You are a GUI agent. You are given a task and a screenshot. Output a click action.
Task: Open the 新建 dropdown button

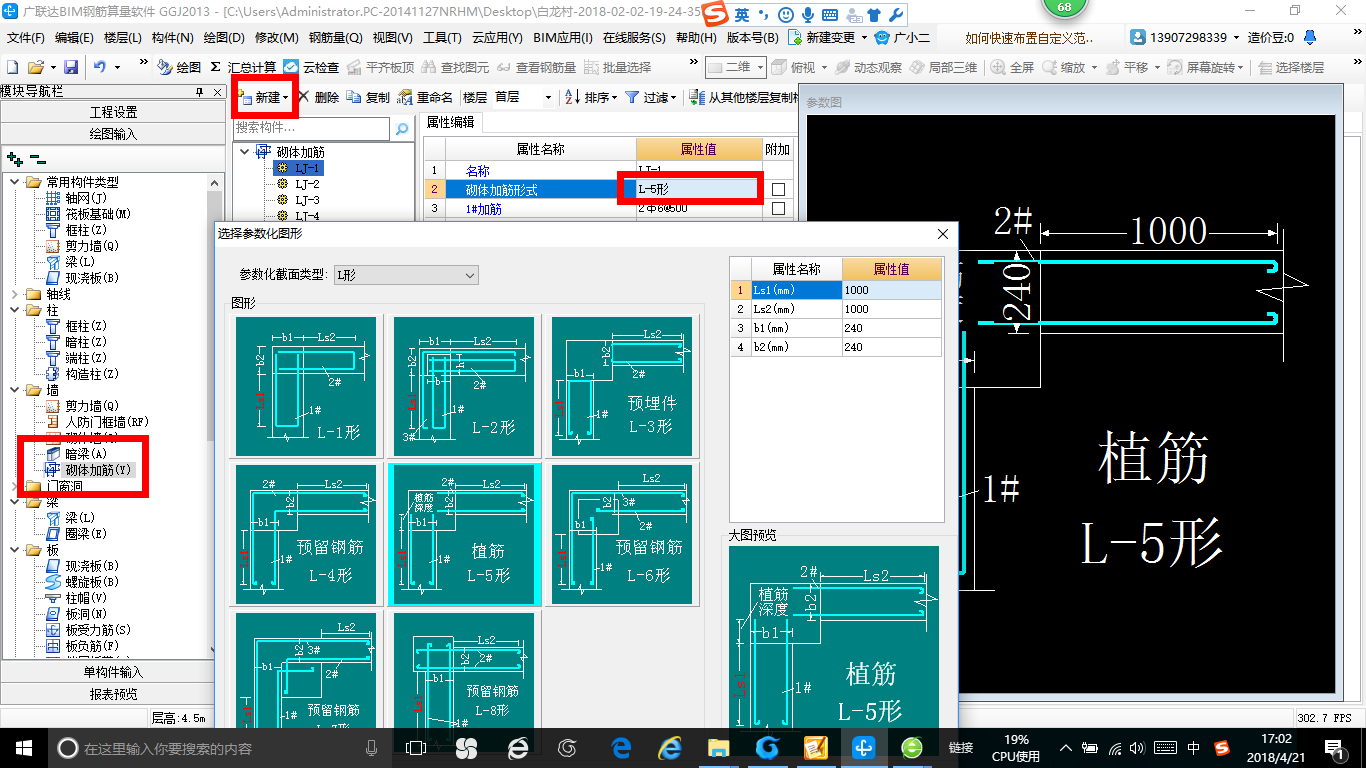pos(264,98)
